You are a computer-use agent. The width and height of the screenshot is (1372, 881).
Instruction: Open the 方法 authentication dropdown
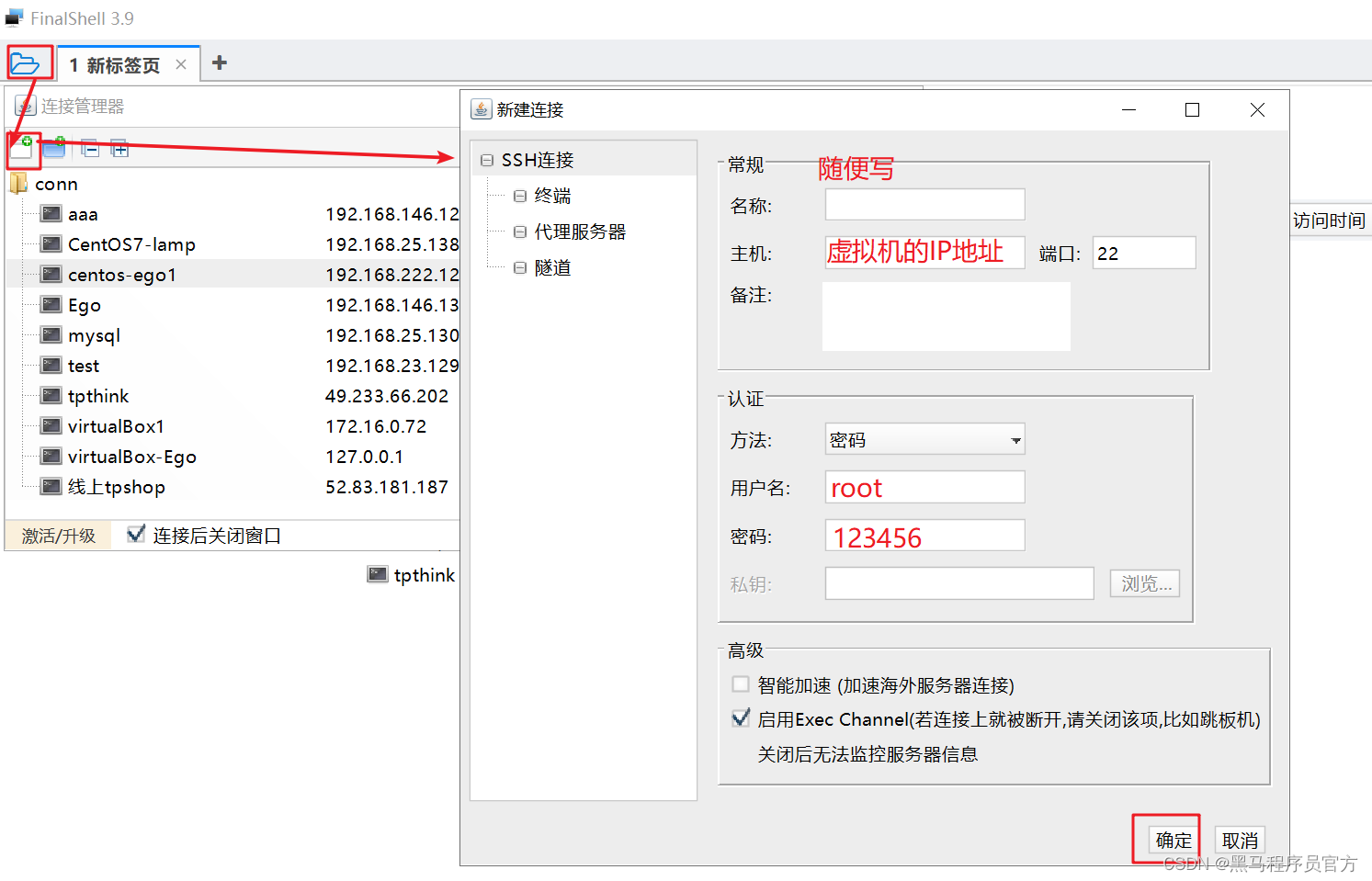pos(924,440)
